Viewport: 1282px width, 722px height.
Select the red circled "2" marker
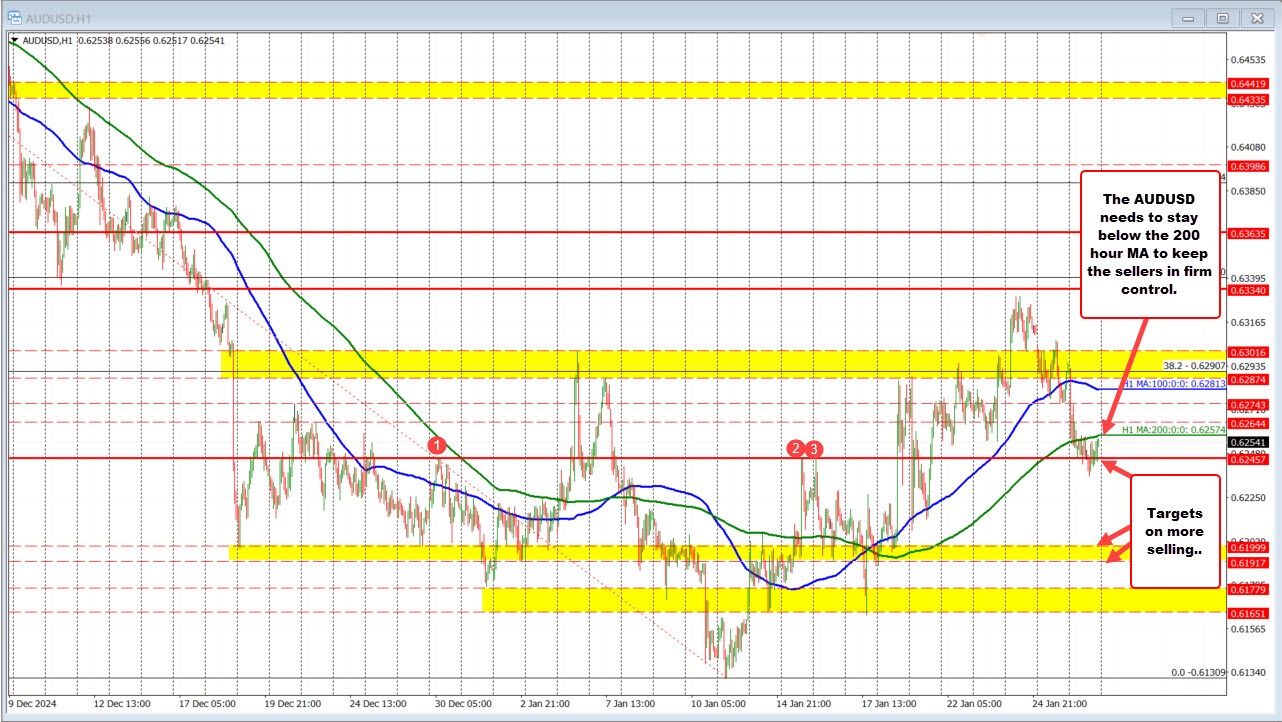coord(795,450)
